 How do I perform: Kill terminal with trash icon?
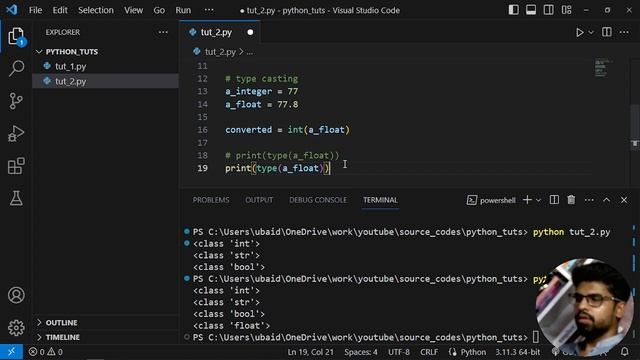coord(571,200)
